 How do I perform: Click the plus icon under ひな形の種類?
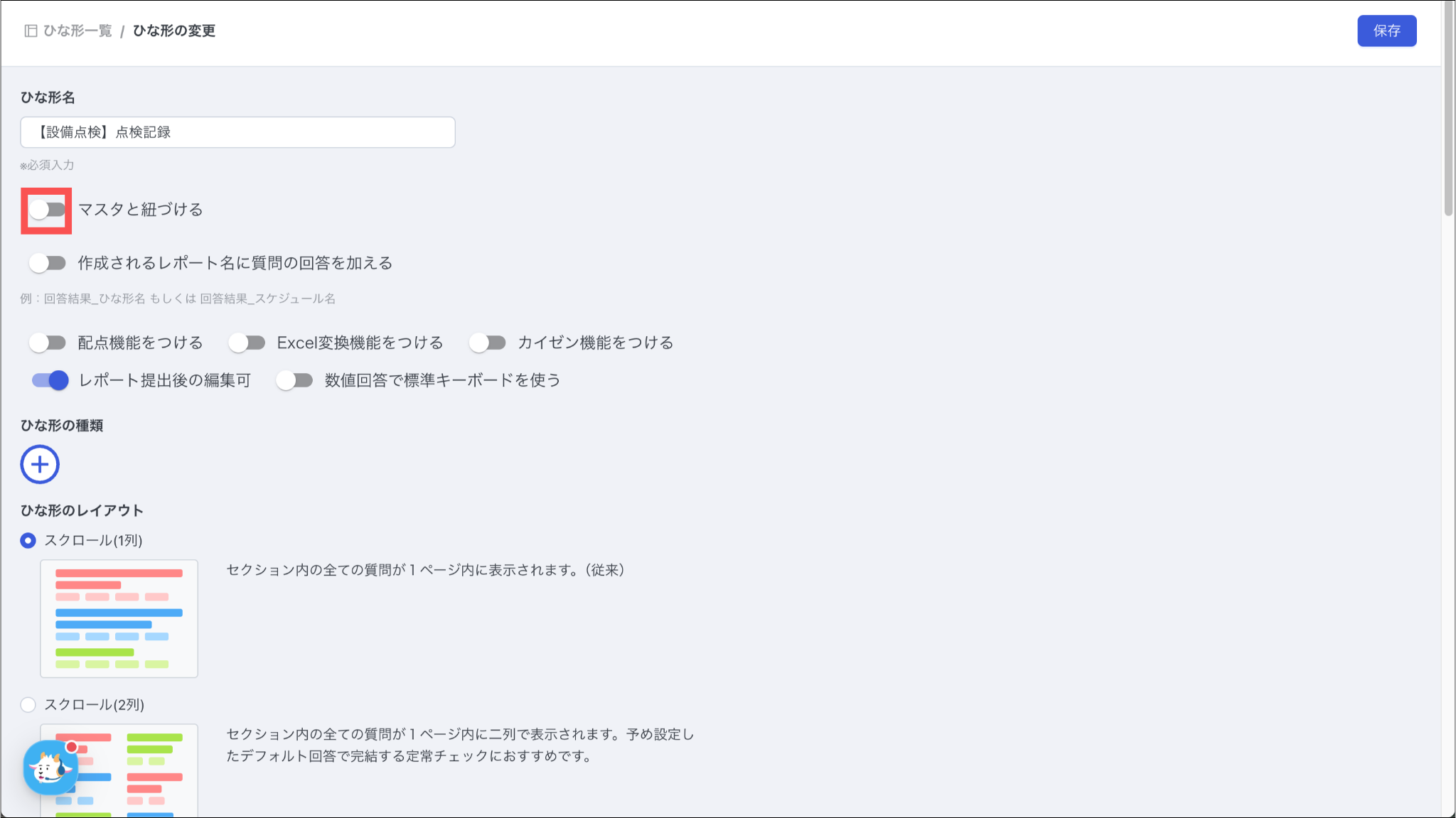pyautogui.click(x=40, y=464)
